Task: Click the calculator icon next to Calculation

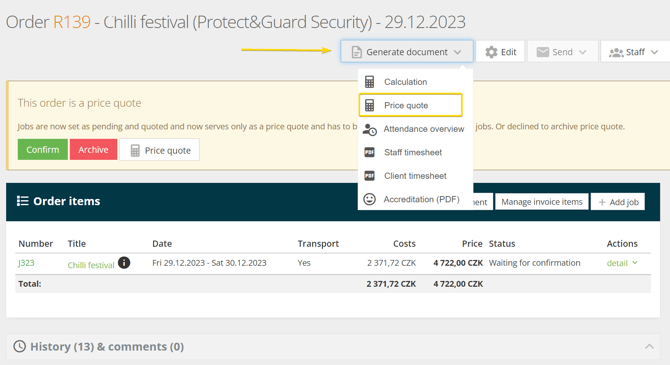Action: pyautogui.click(x=370, y=82)
